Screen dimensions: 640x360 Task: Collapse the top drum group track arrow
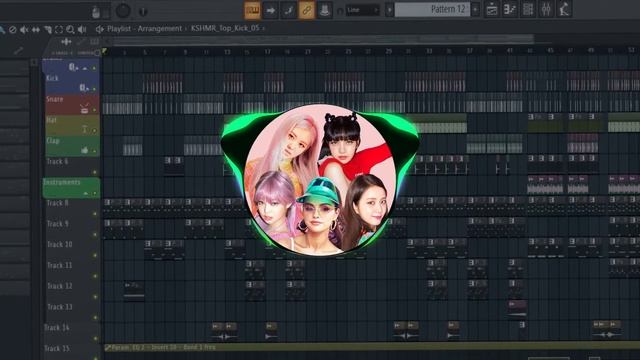point(85,68)
